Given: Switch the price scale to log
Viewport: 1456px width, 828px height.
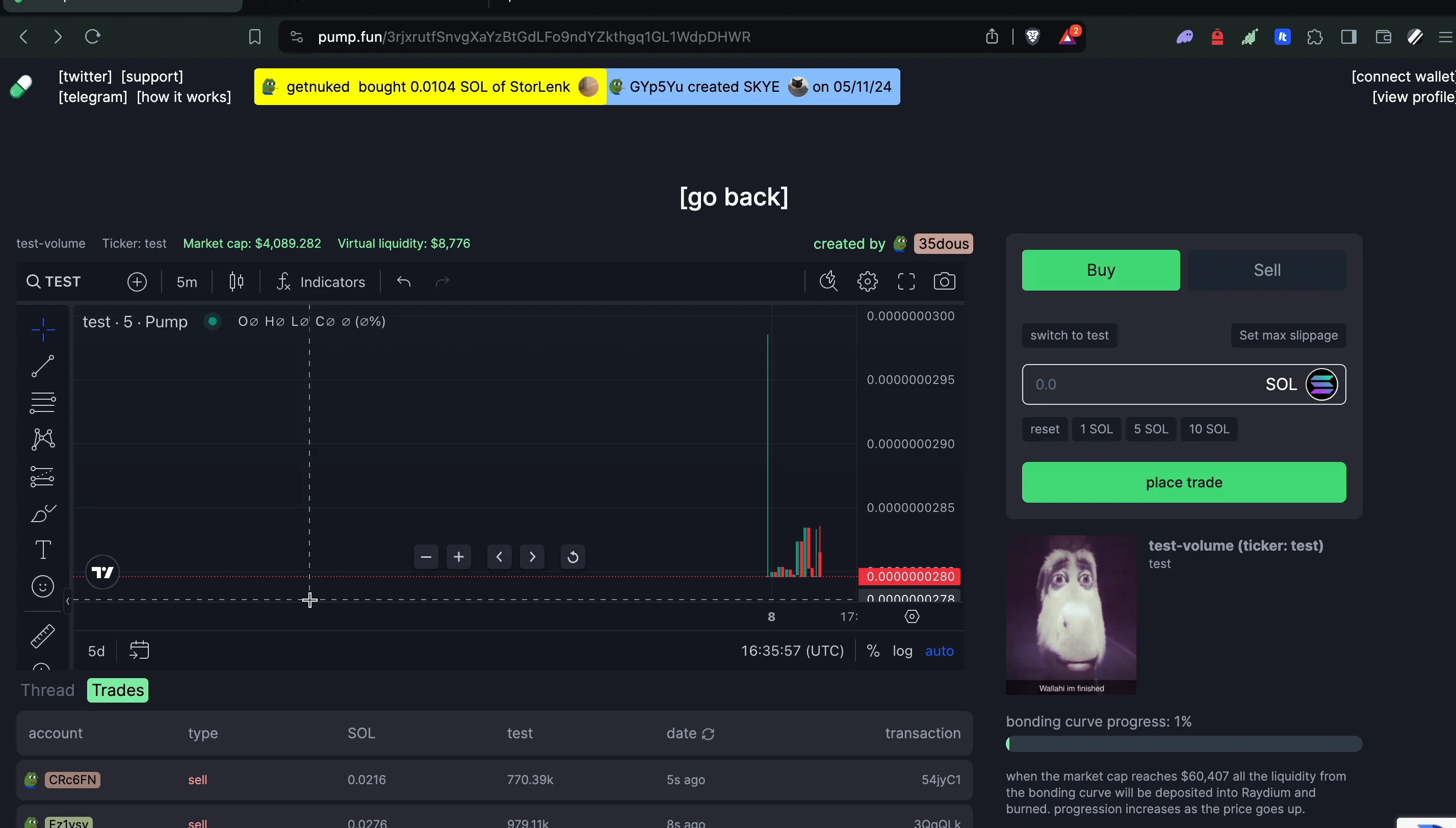Looking at the screenshot, I should click(x=903, y=651).
